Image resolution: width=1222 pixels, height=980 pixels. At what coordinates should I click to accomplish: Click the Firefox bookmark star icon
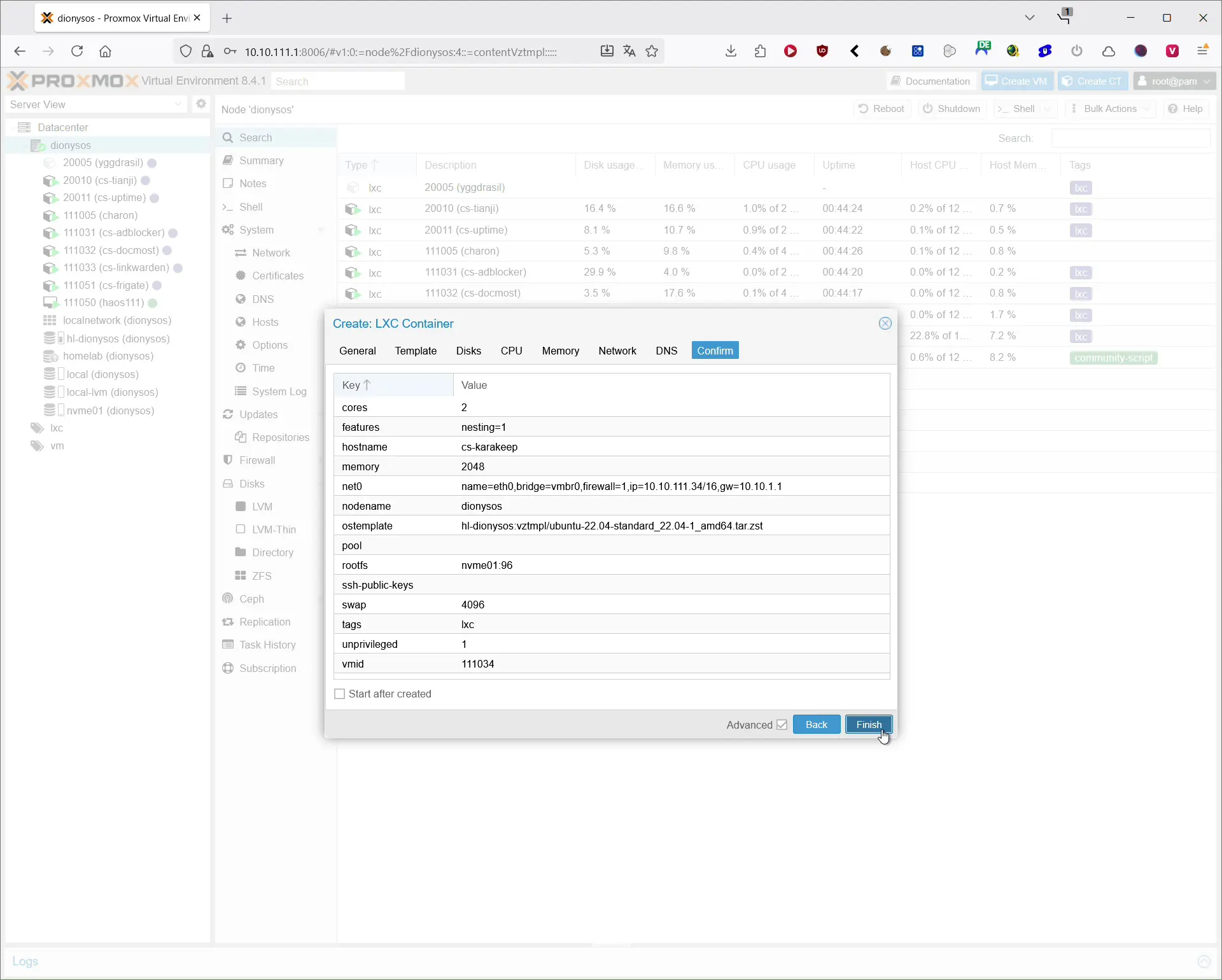point(652,52)
